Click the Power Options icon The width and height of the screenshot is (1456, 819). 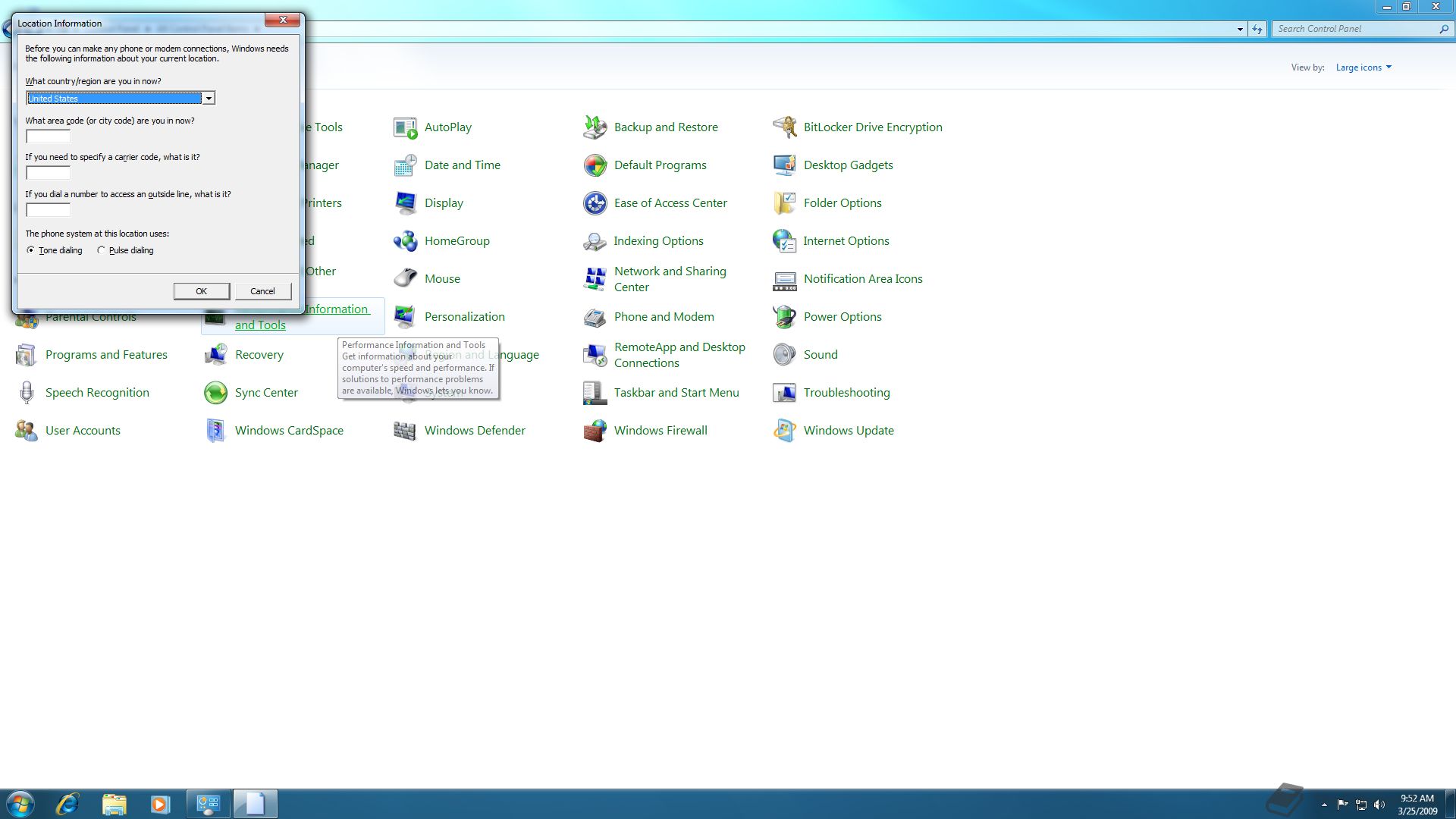(784, 317)
